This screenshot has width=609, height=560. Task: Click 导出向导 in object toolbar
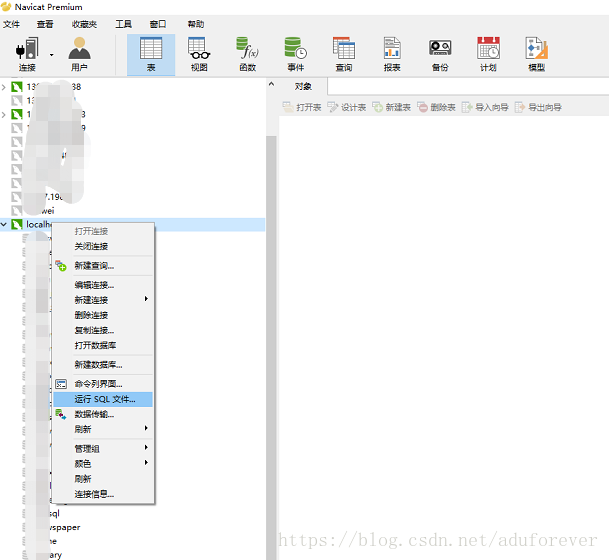click(x=538, y=107)
